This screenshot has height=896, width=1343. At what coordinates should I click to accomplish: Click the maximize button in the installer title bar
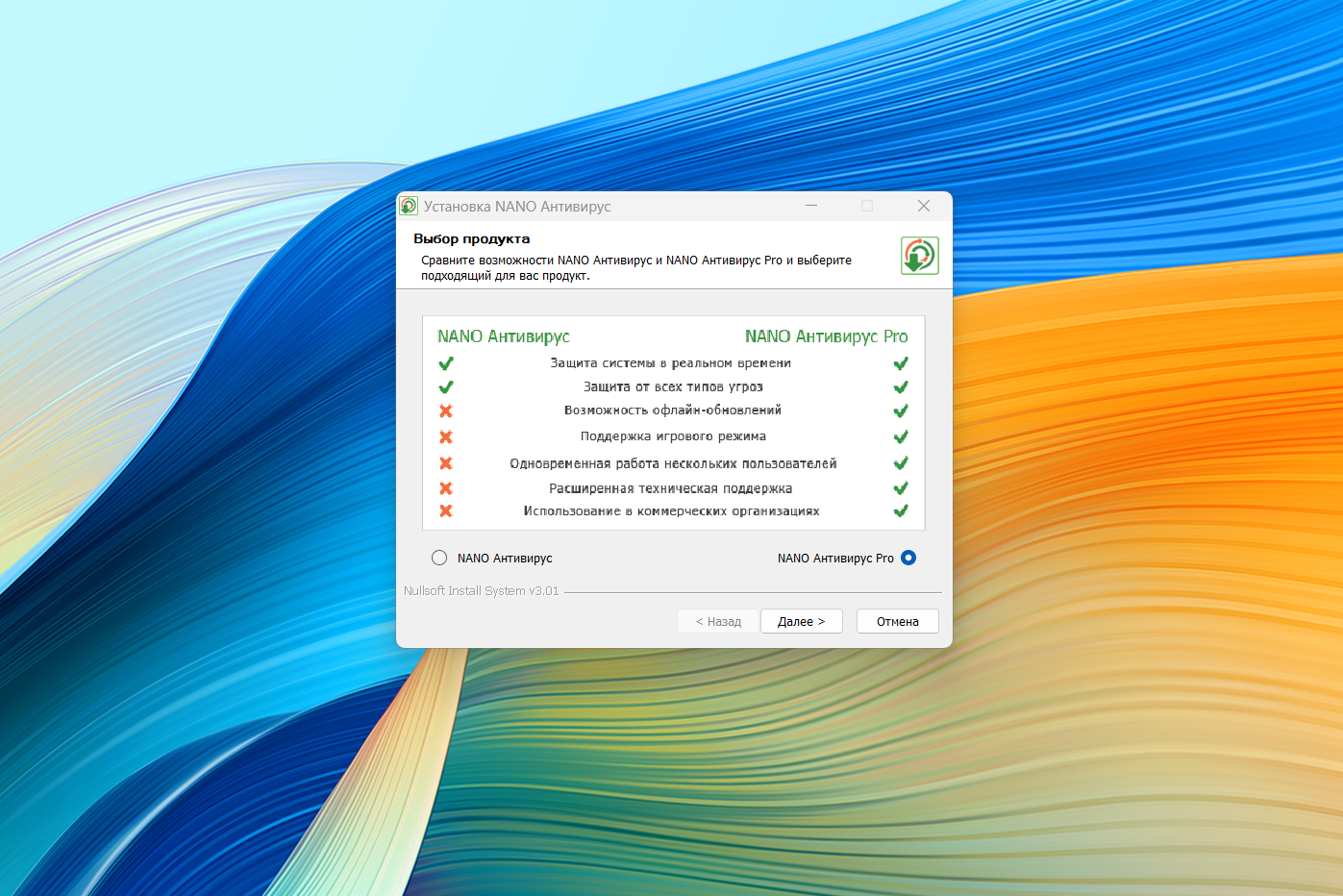click(x=867, y=206)
